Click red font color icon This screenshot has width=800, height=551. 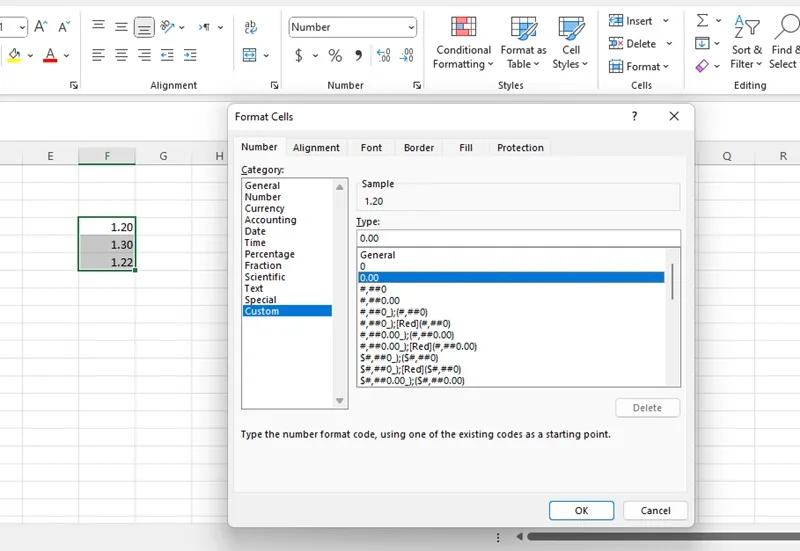(x=50, y=55)
